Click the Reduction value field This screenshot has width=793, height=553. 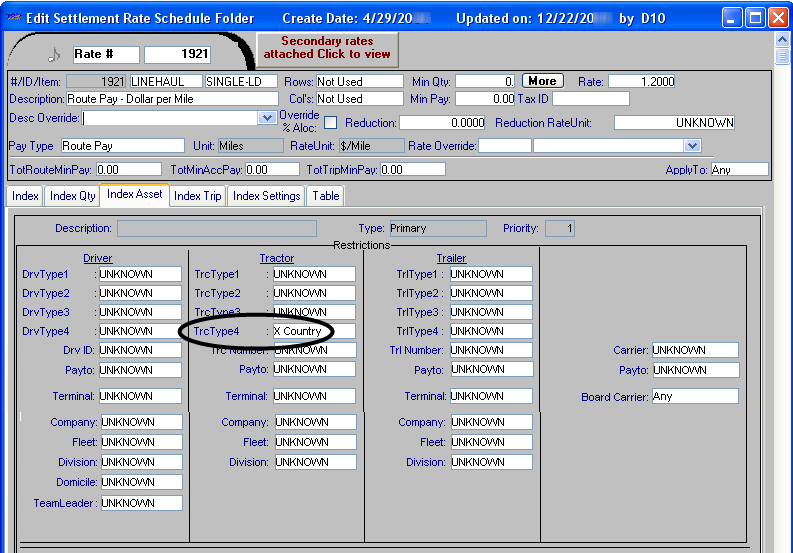pyautogui.click(x=443, y=122)
